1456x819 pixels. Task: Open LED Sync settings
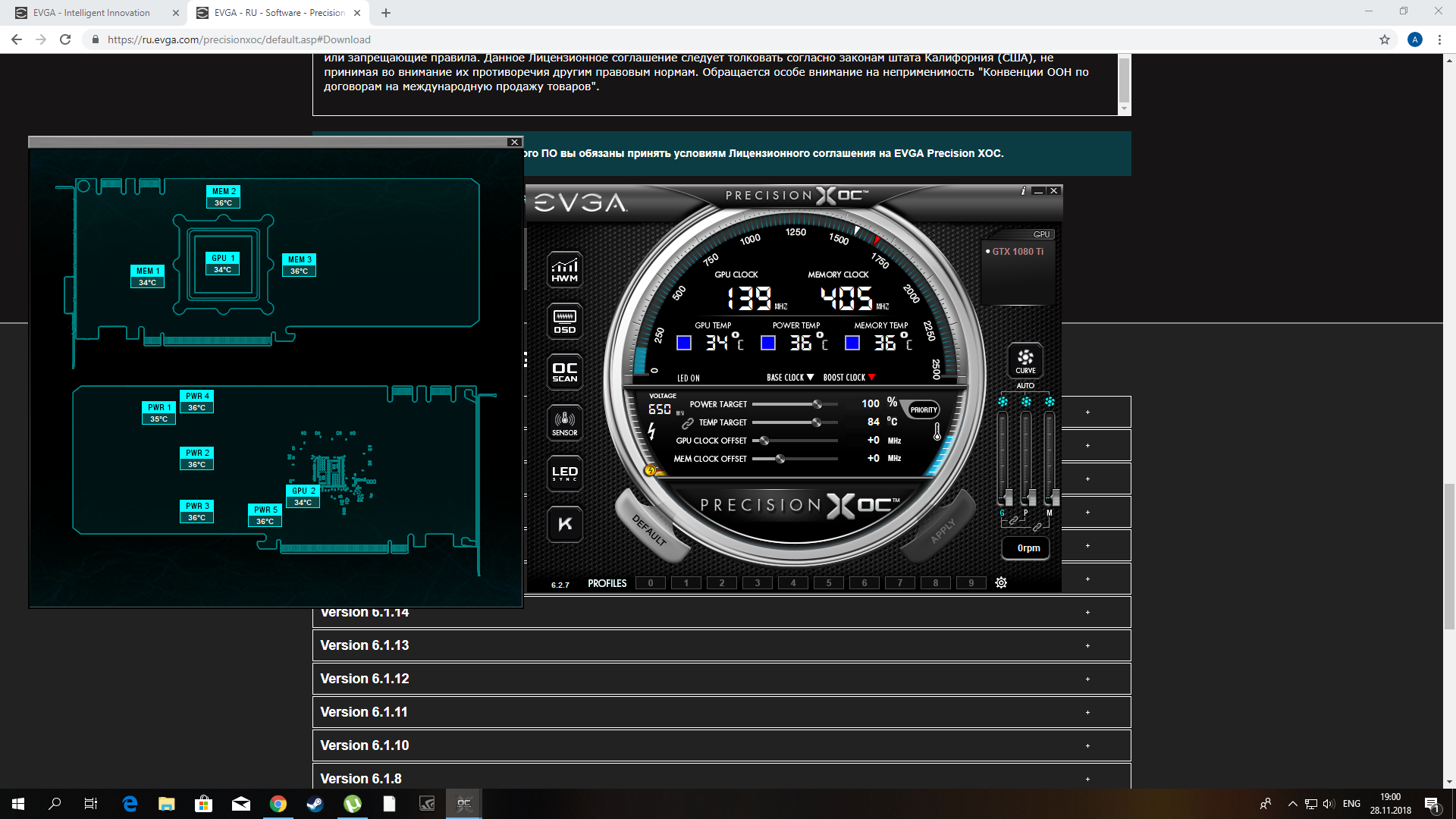point(564,473)
